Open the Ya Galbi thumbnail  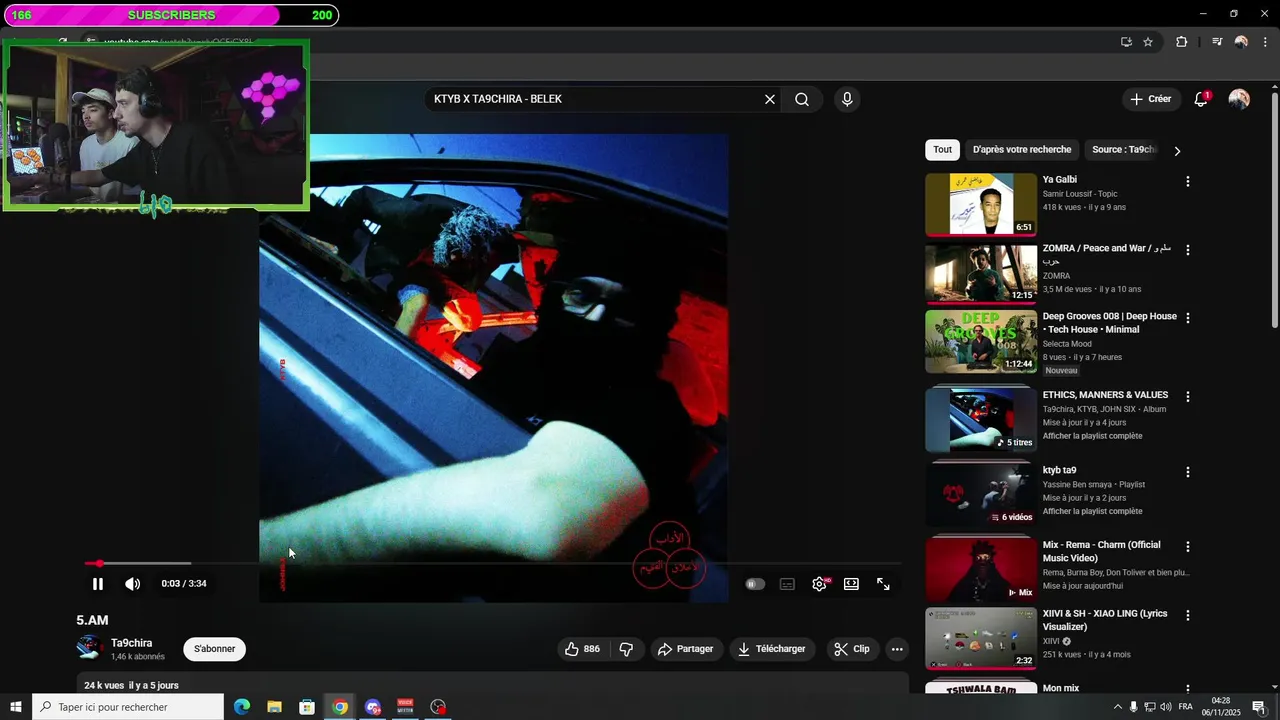coord(981,205)
